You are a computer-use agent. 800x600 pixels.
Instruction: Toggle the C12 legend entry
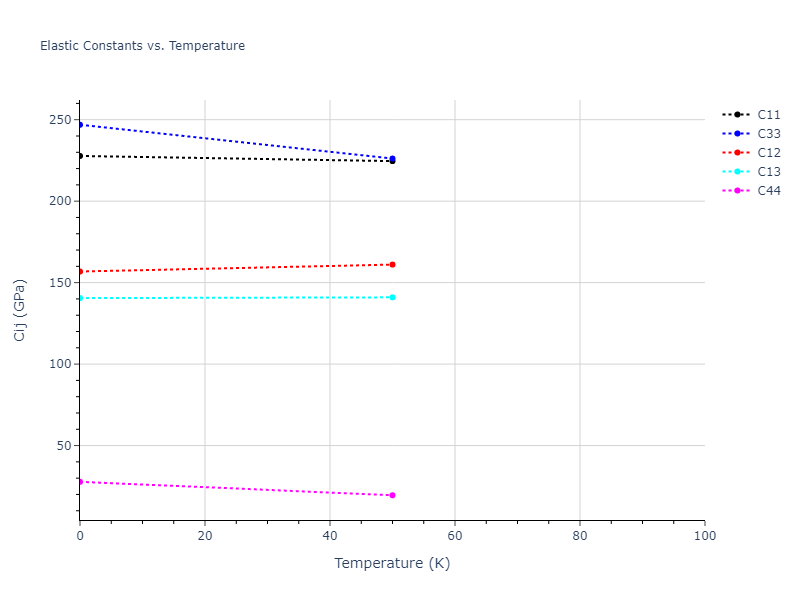point(768,153)
